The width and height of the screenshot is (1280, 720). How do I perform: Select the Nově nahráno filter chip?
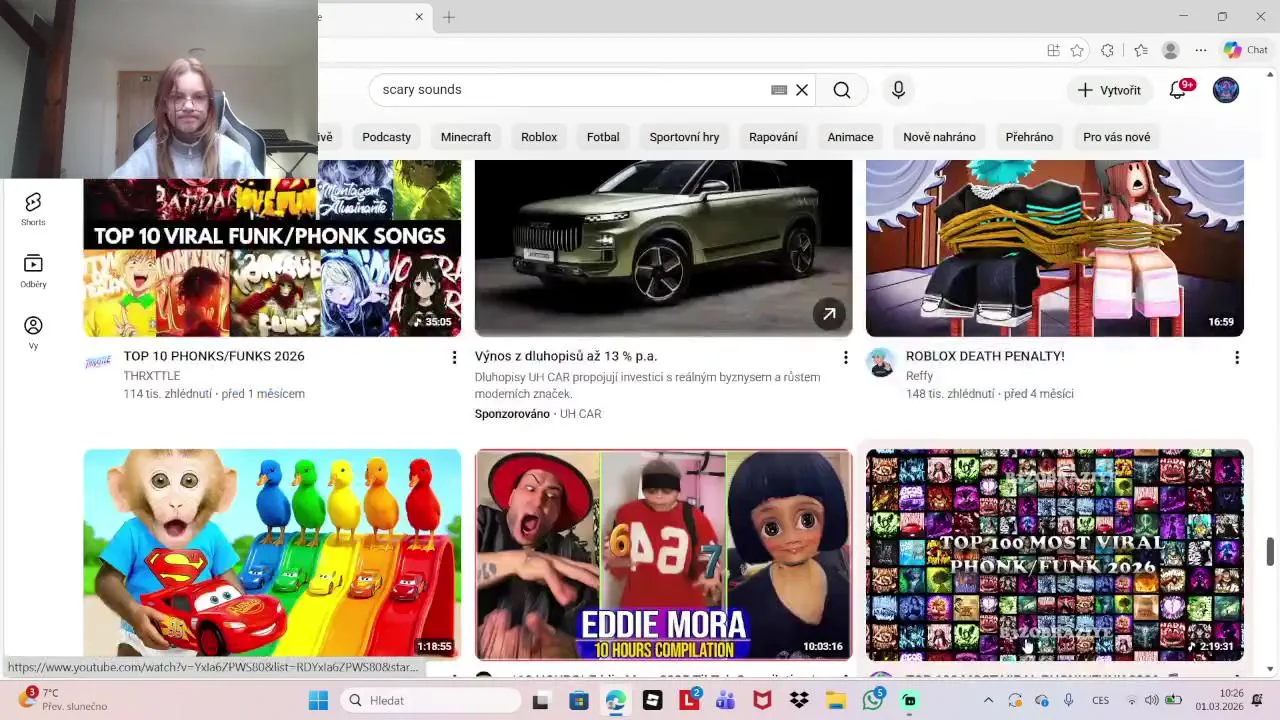pyautogui.click(x=939, y=137)
